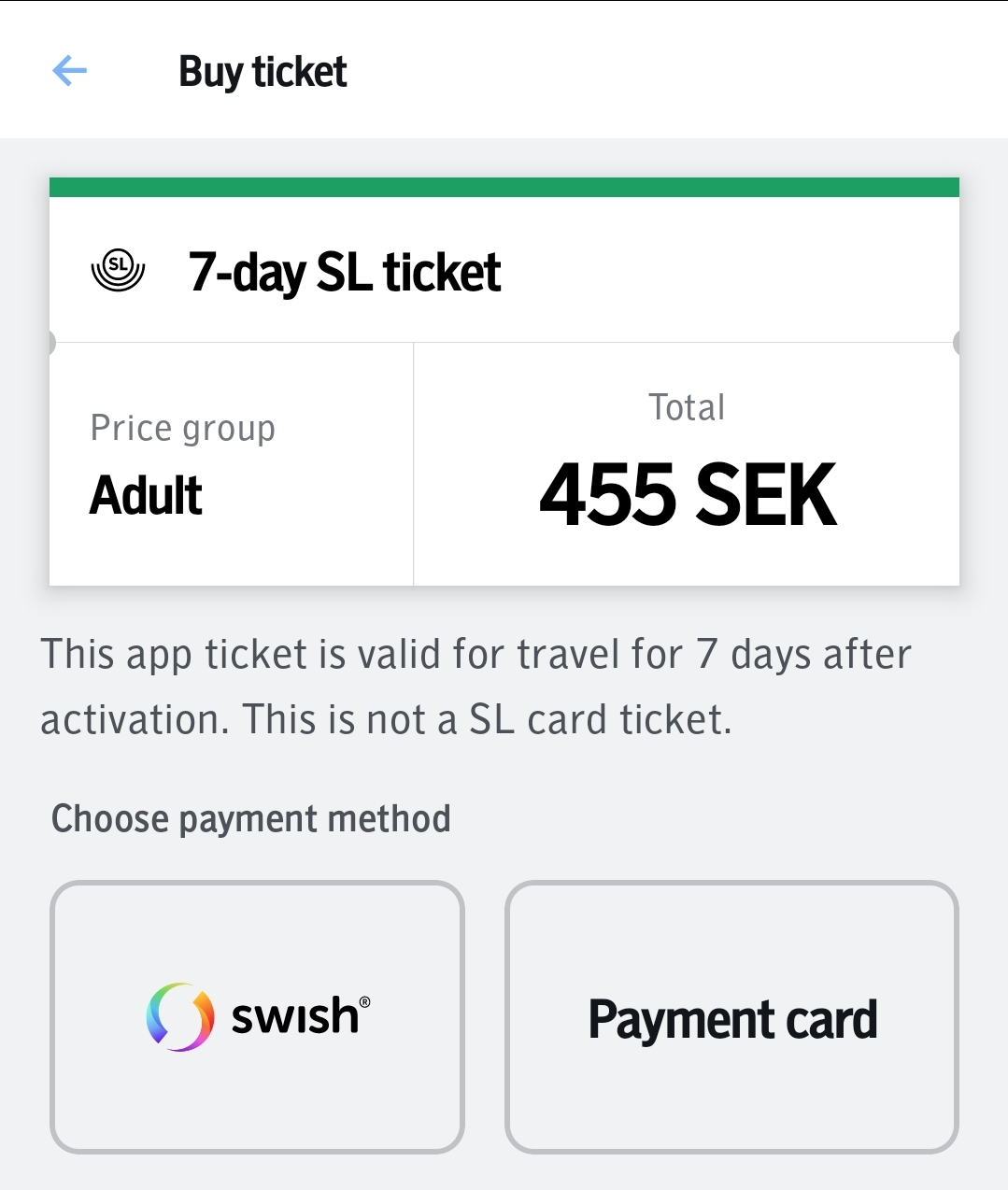Go back using the blue arrow

[x=70, y=71]
